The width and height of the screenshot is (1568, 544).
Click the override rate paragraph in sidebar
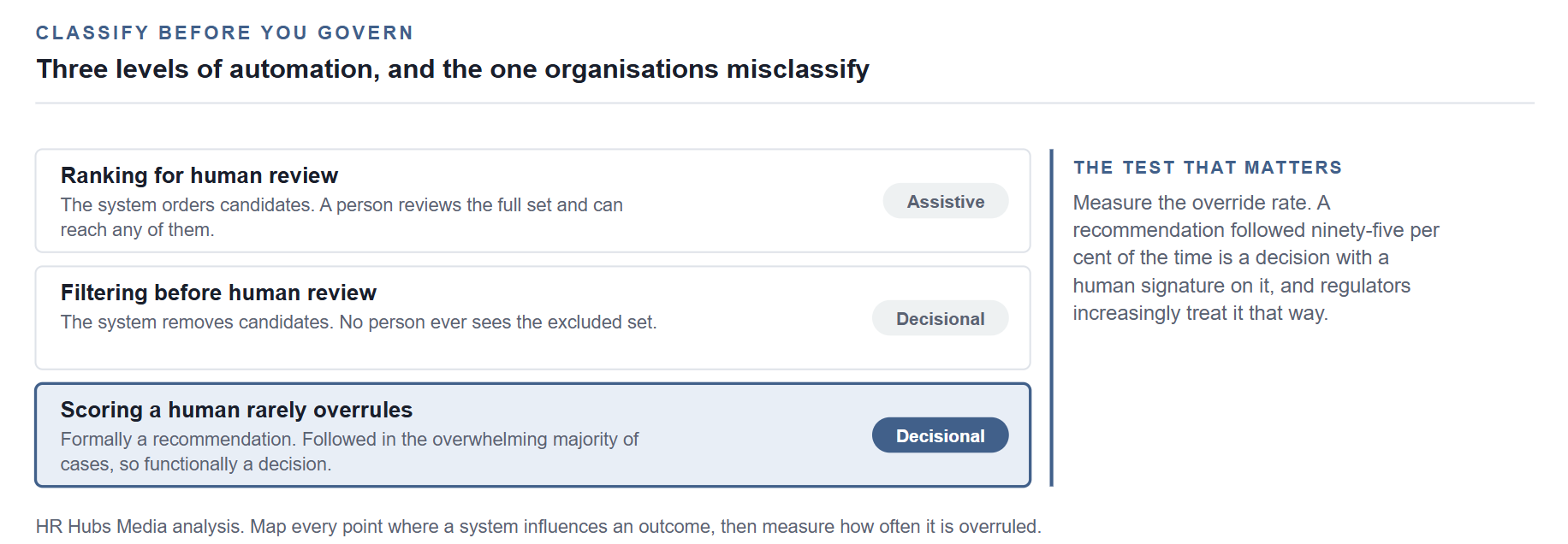pos(1256,257)
